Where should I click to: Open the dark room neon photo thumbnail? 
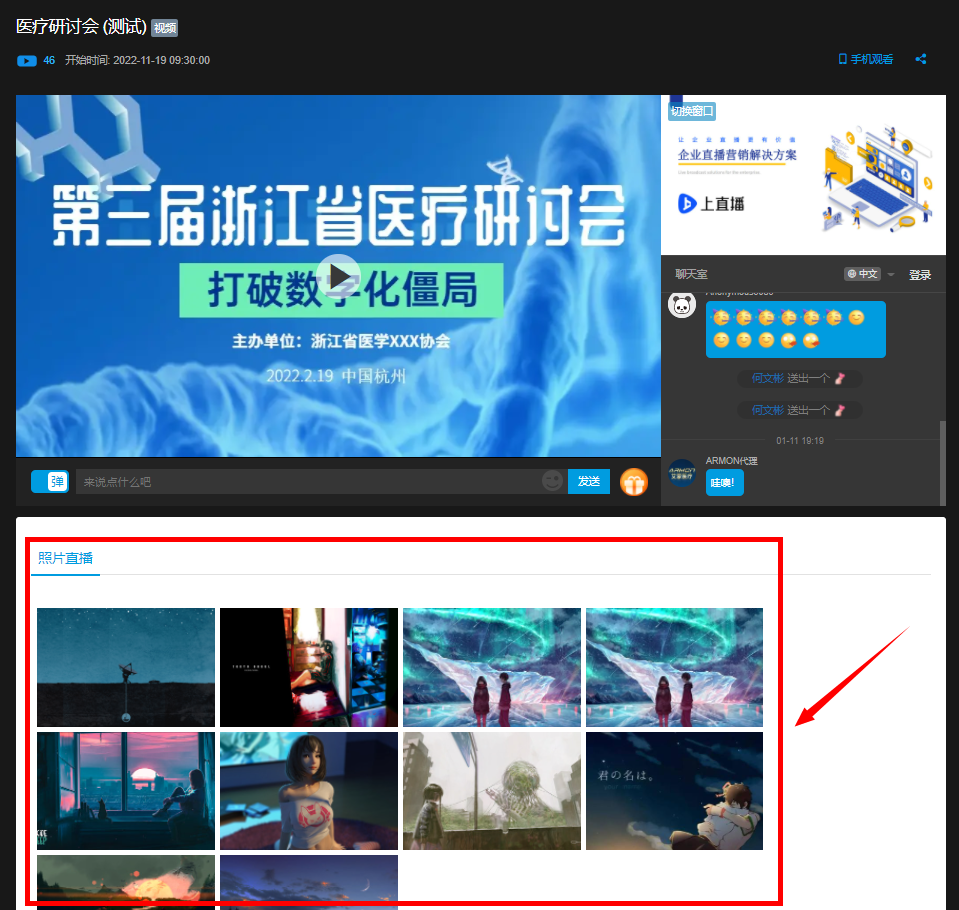click(309, 667)
